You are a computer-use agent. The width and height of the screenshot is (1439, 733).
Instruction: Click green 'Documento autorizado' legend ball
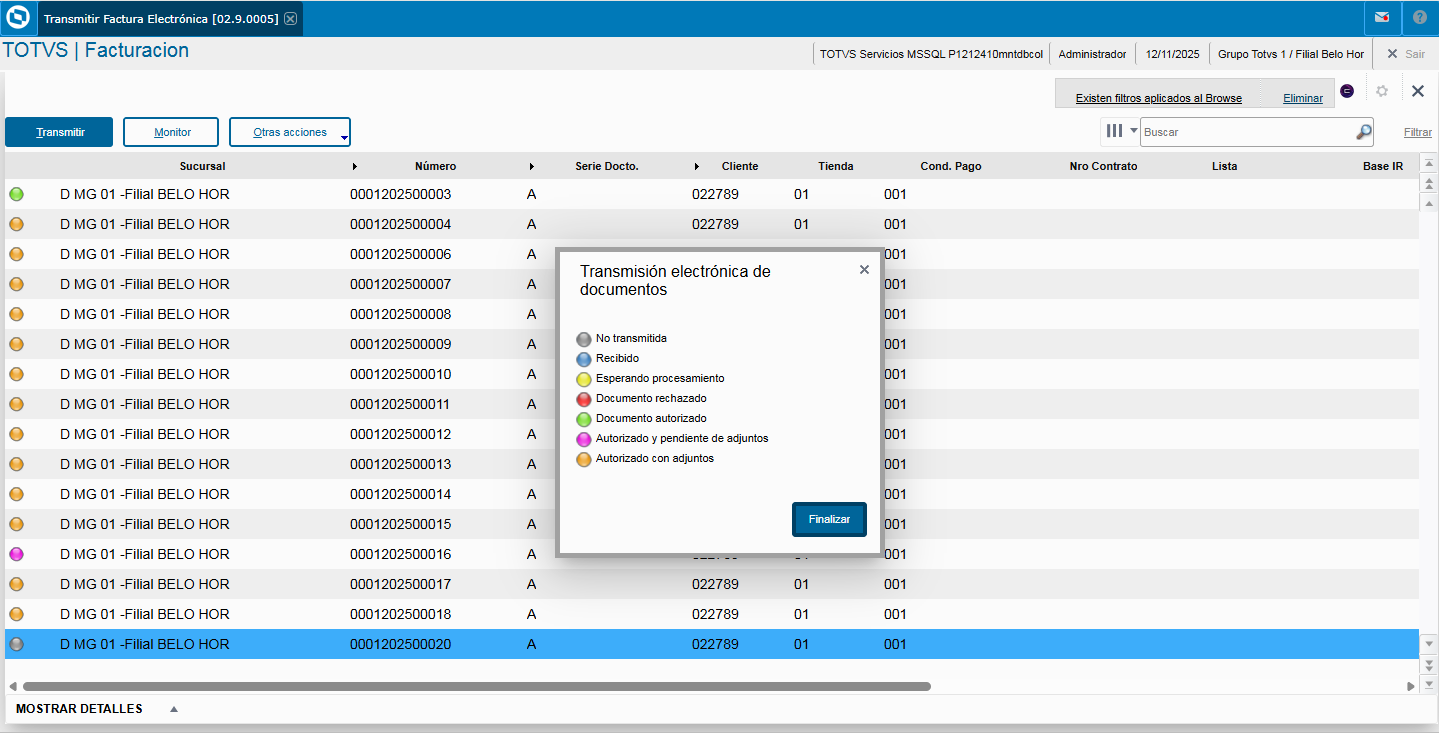pos(584,419)
